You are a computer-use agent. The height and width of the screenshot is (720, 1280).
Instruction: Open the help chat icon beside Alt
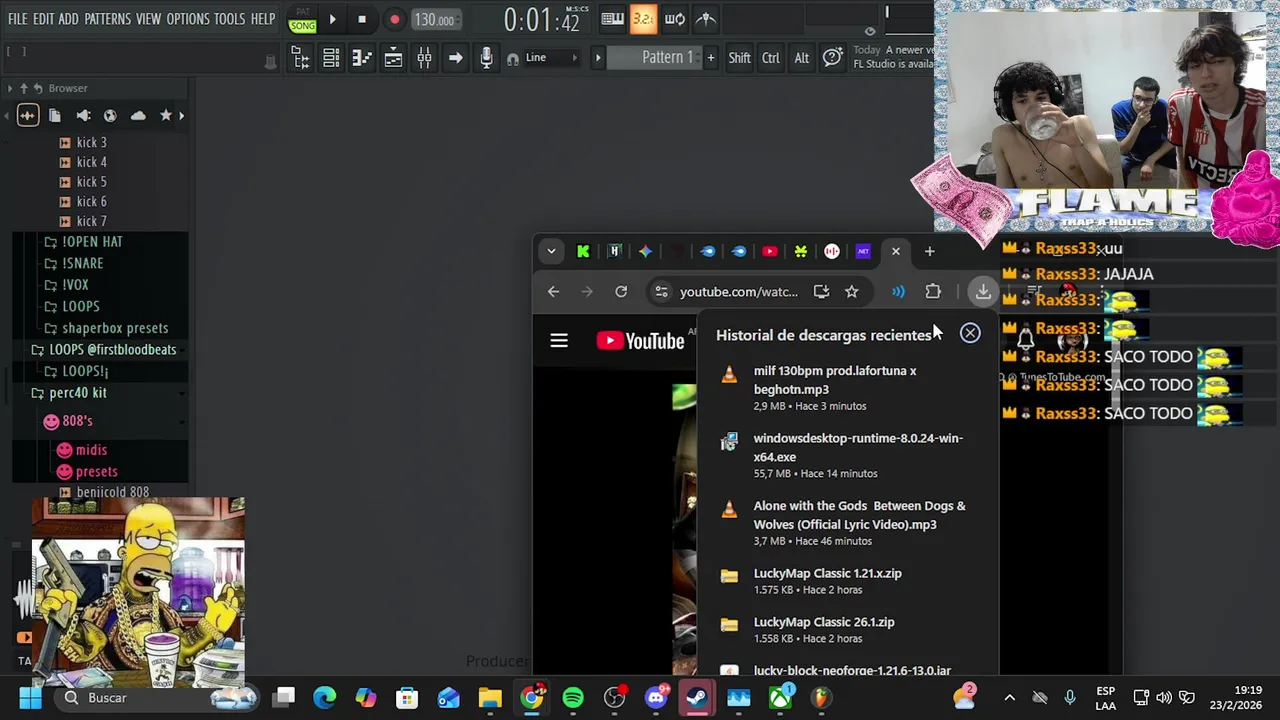pyautogui.click(x=832, y=58)
